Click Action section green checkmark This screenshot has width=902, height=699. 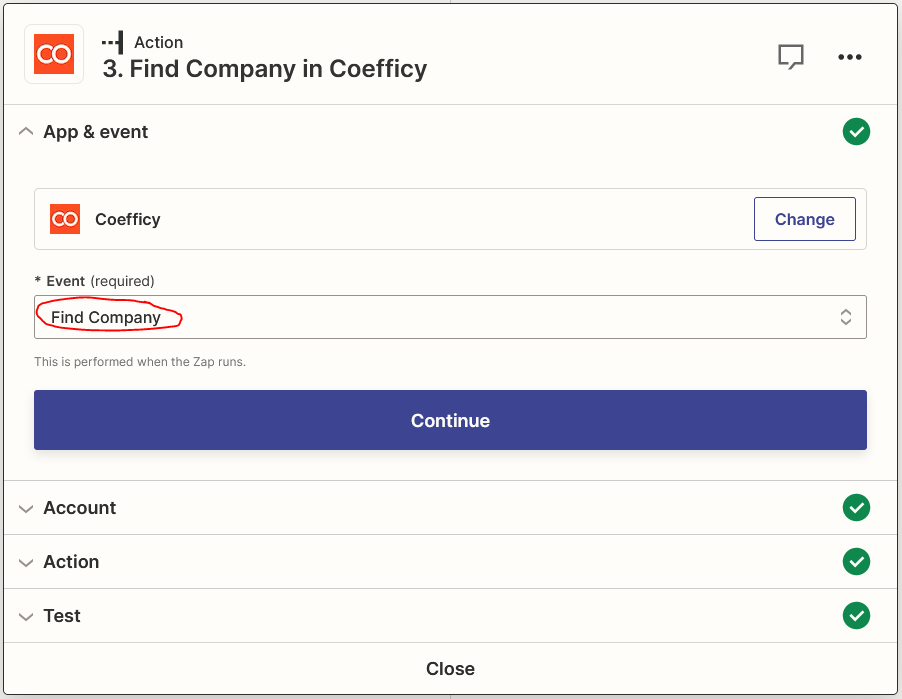point(856,562)
